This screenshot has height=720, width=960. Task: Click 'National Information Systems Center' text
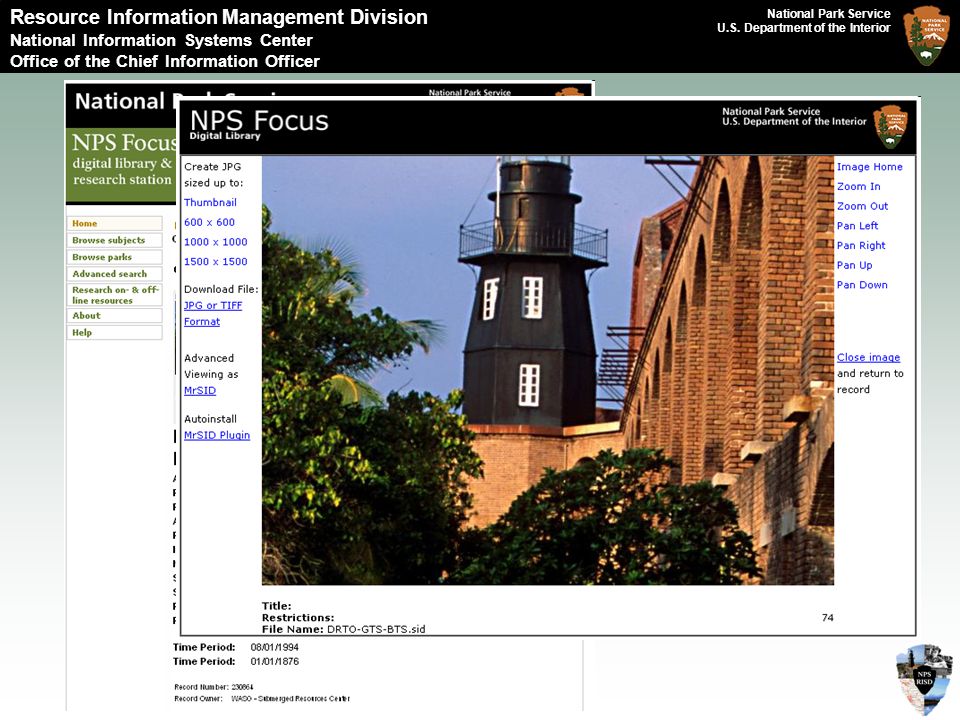tap(161, 40)
